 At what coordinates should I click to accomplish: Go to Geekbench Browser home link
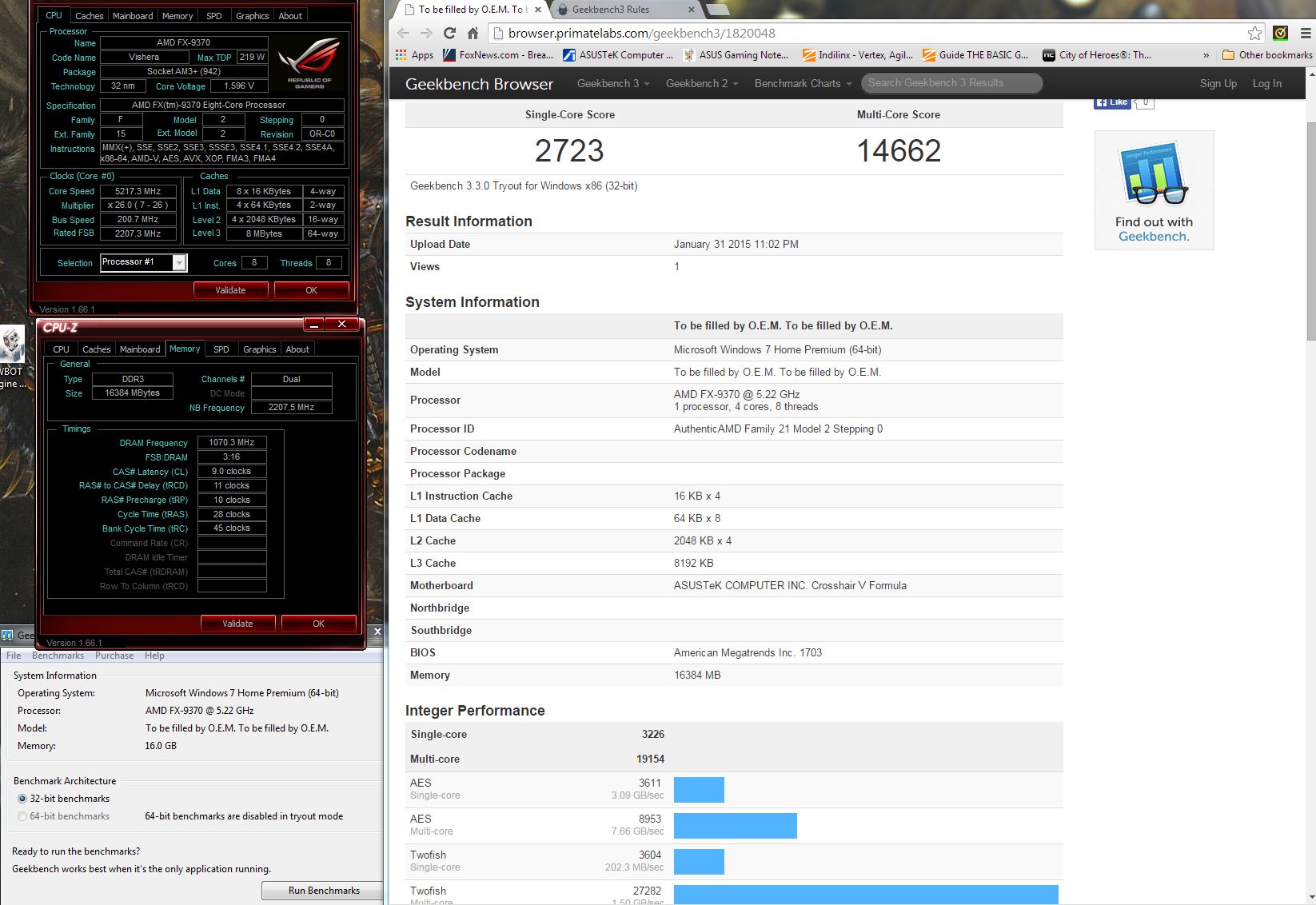(479, 84)
